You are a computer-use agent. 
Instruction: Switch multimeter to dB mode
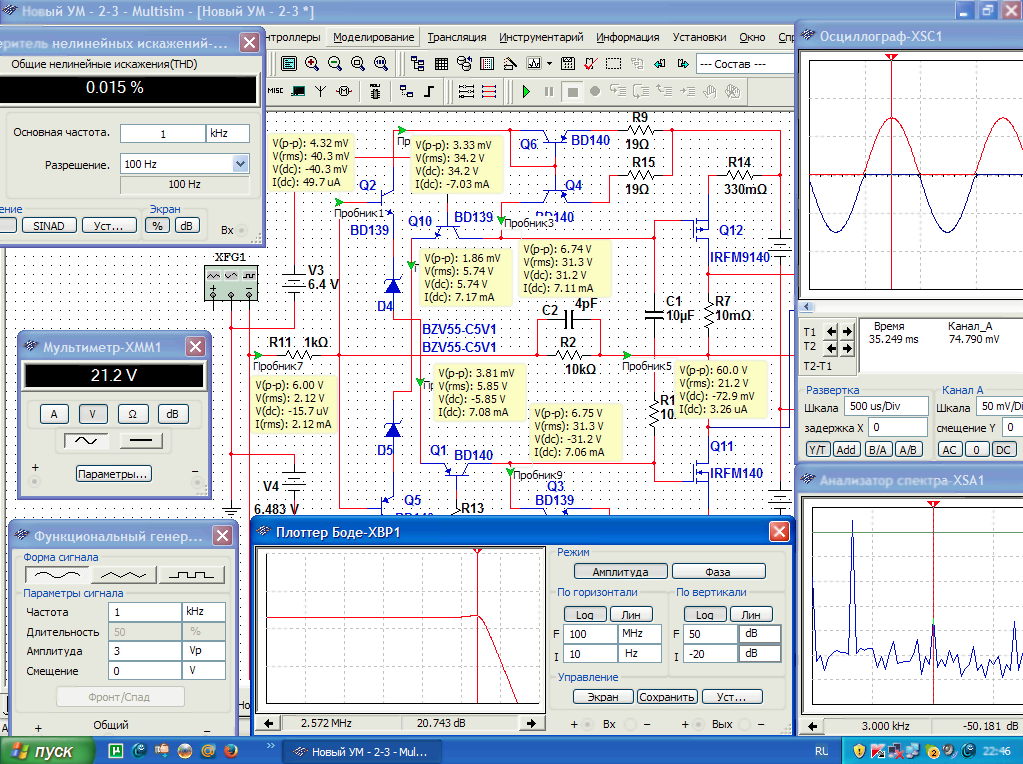[x=172, y=414]
